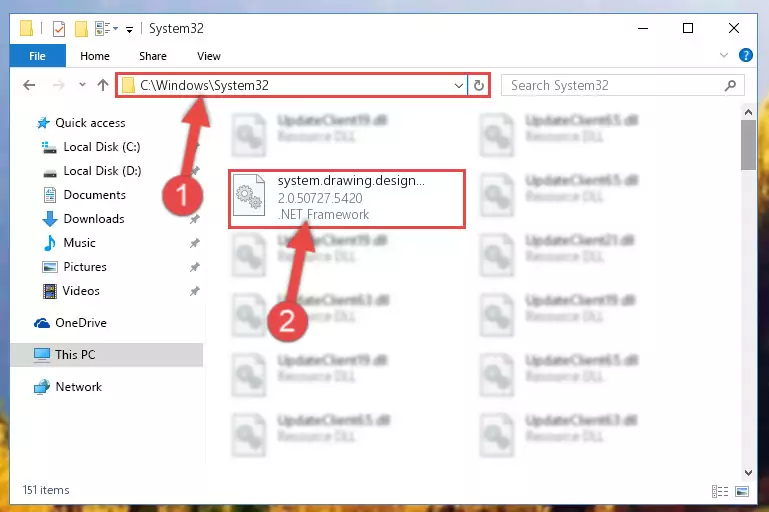
Task: Click the search magnifier icon
Action: coord(730,86)
